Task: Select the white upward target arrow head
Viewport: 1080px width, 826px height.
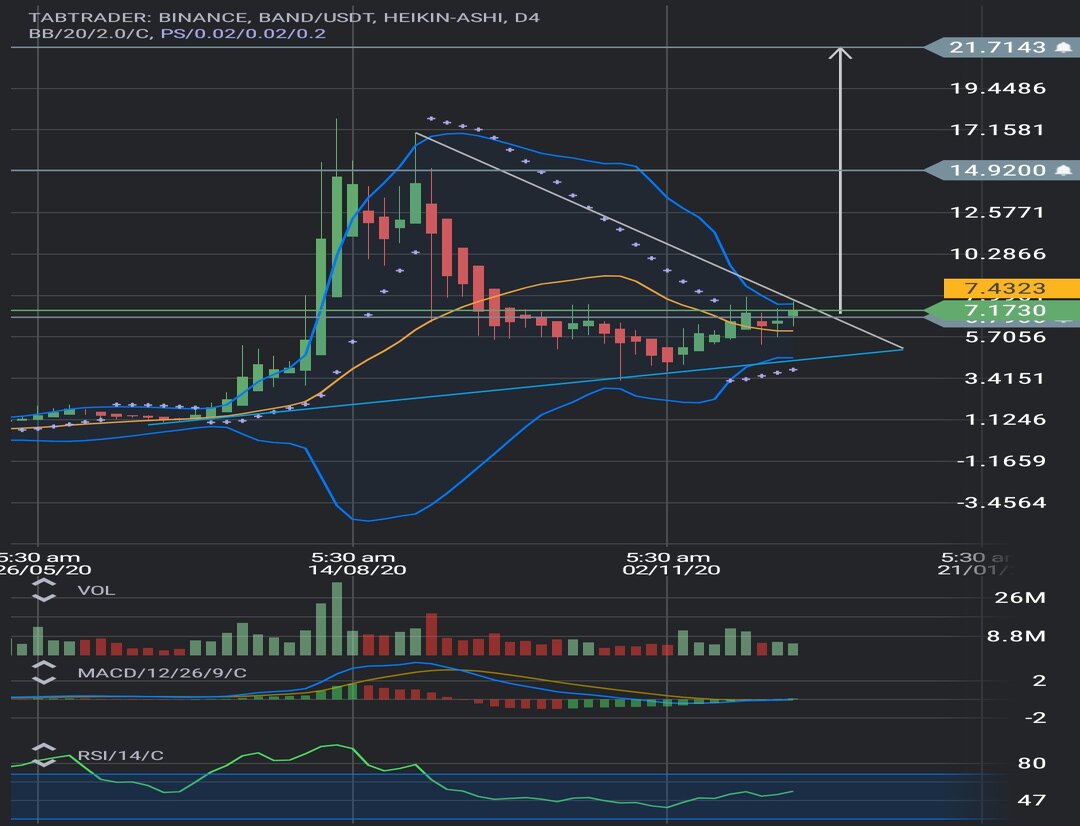Action: tap(841, 52)
